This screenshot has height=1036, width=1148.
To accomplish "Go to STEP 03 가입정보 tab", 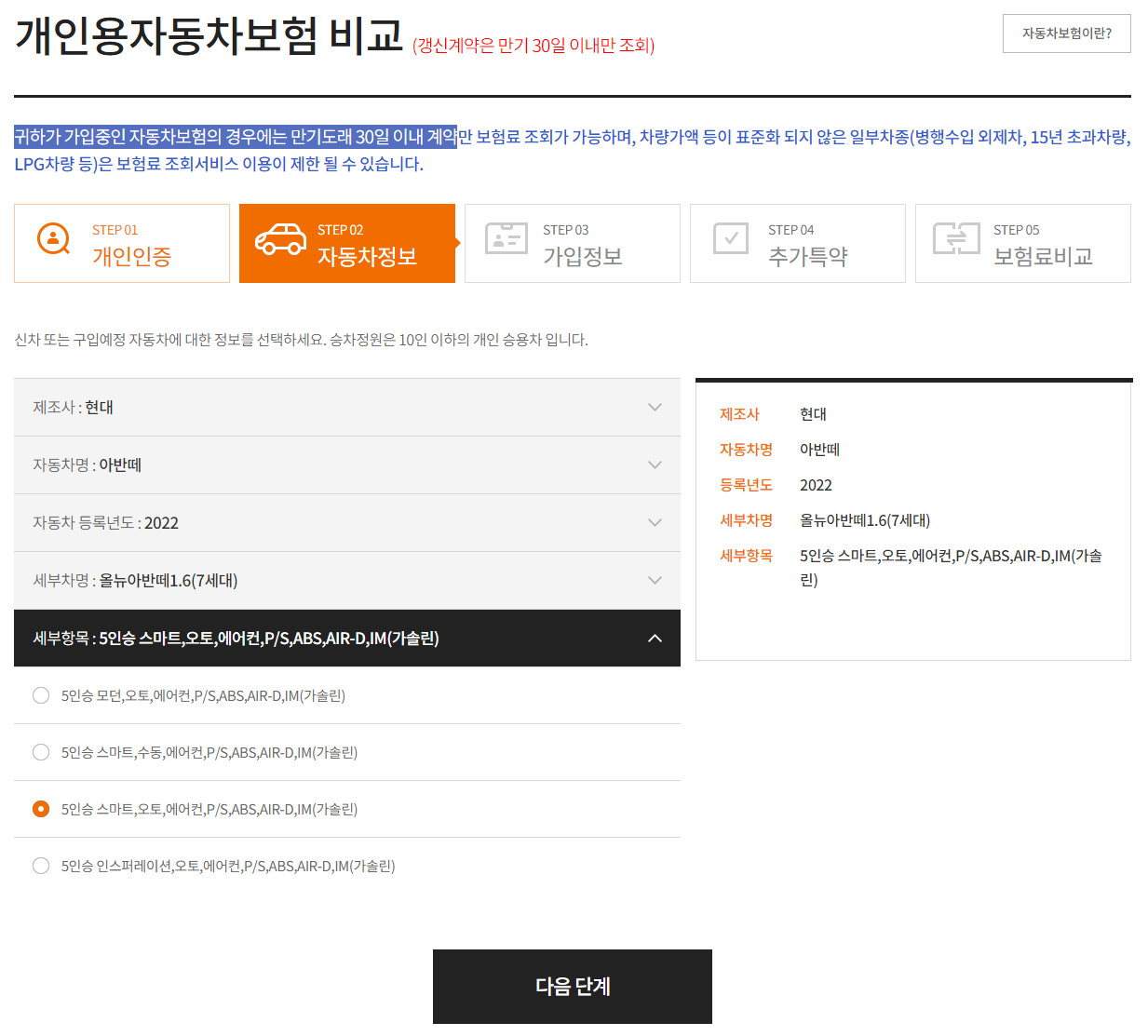I will pyautogui.click(x=573, y=244).
